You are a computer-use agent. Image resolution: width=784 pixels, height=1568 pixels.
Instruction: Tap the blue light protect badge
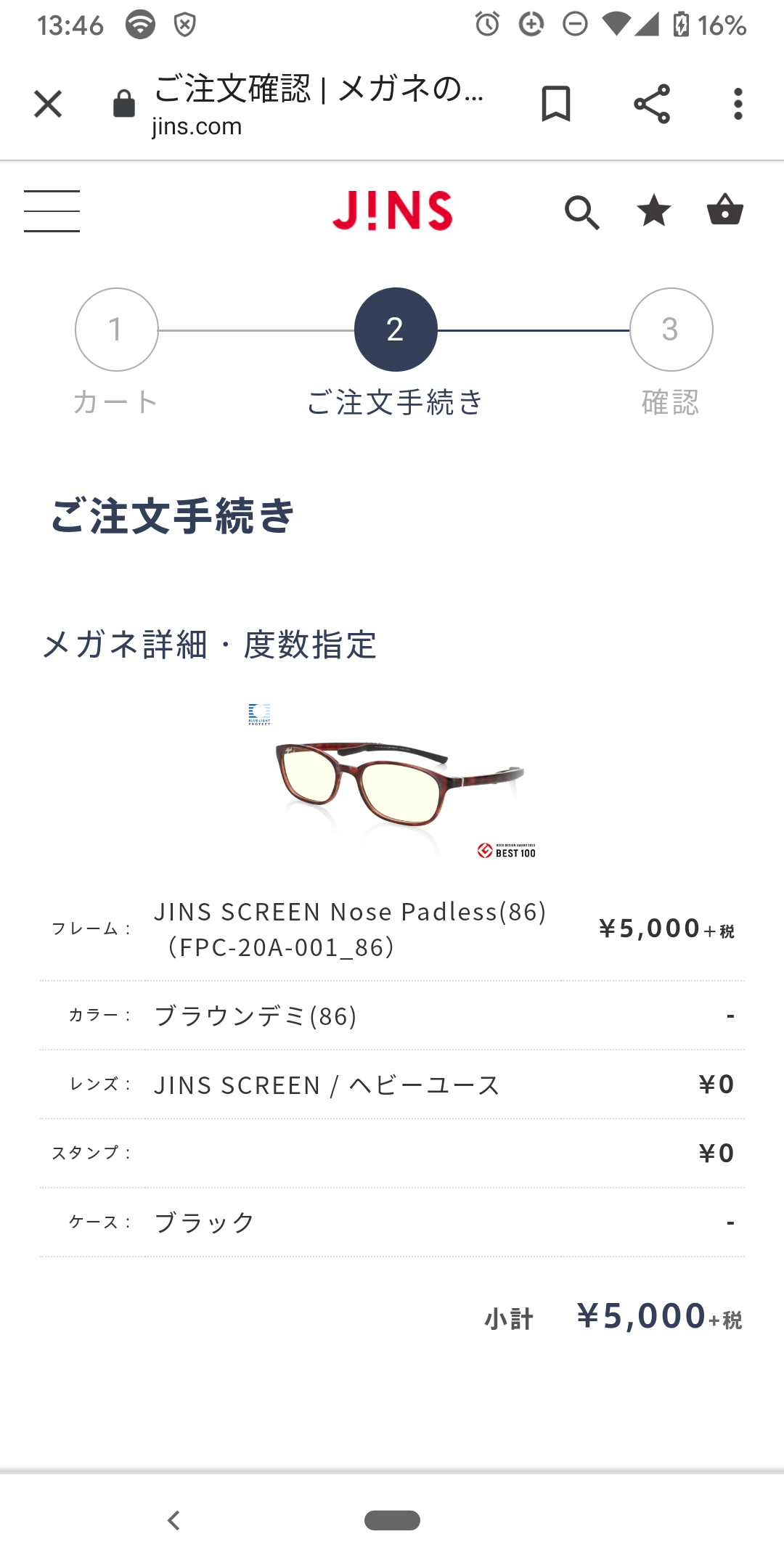click(x=259, y=714)
